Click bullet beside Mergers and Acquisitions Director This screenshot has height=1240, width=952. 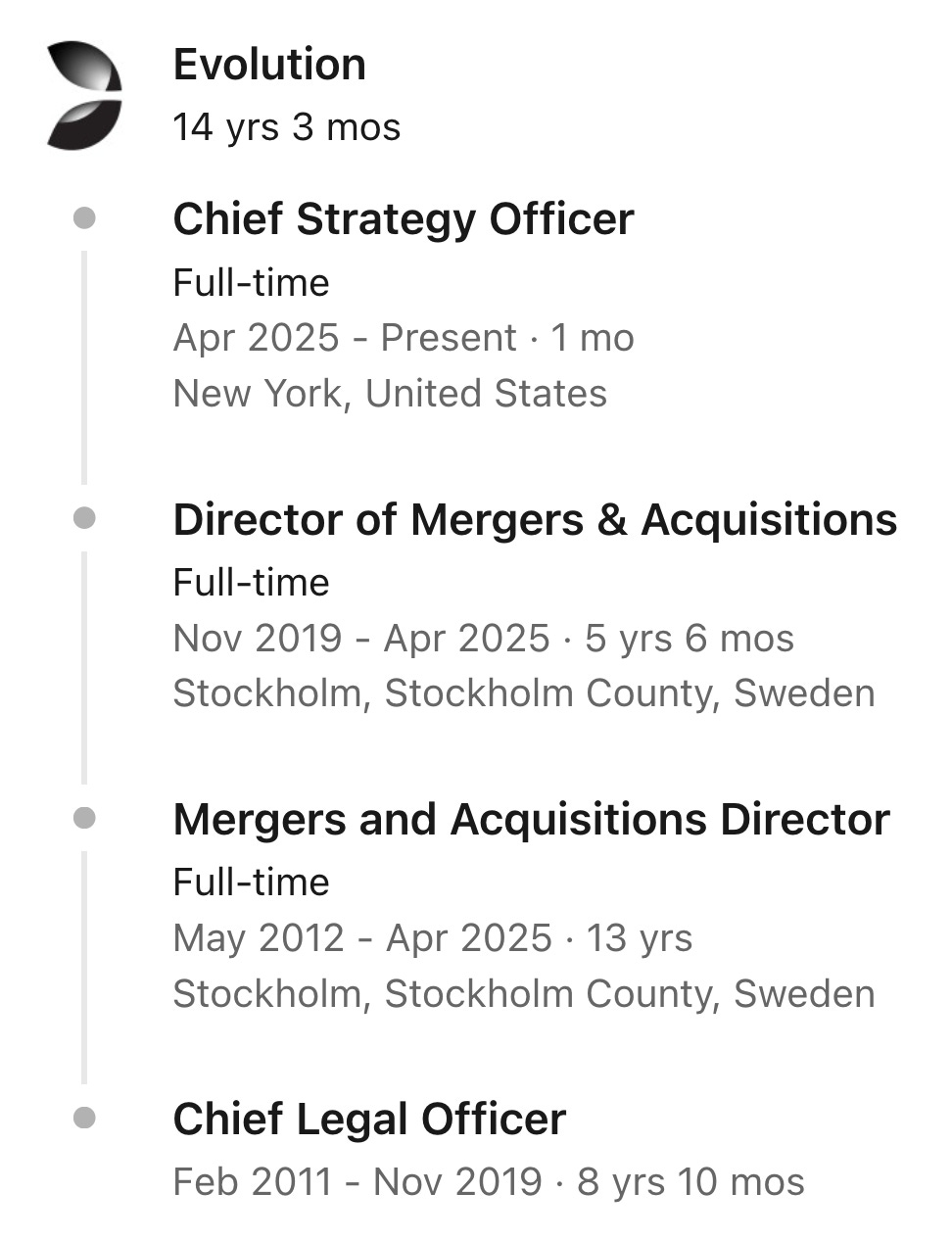[x=84, y=817]
